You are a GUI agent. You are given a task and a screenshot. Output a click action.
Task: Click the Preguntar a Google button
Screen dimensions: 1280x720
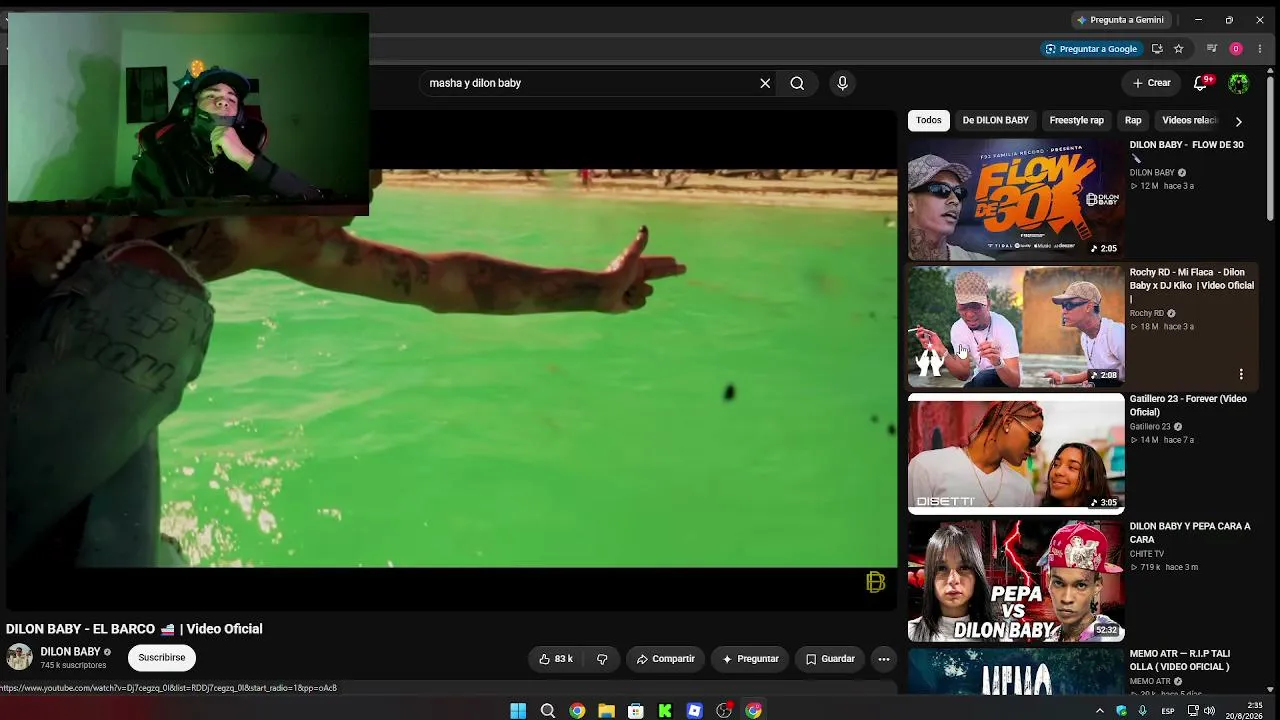[x=1091, y=48]
